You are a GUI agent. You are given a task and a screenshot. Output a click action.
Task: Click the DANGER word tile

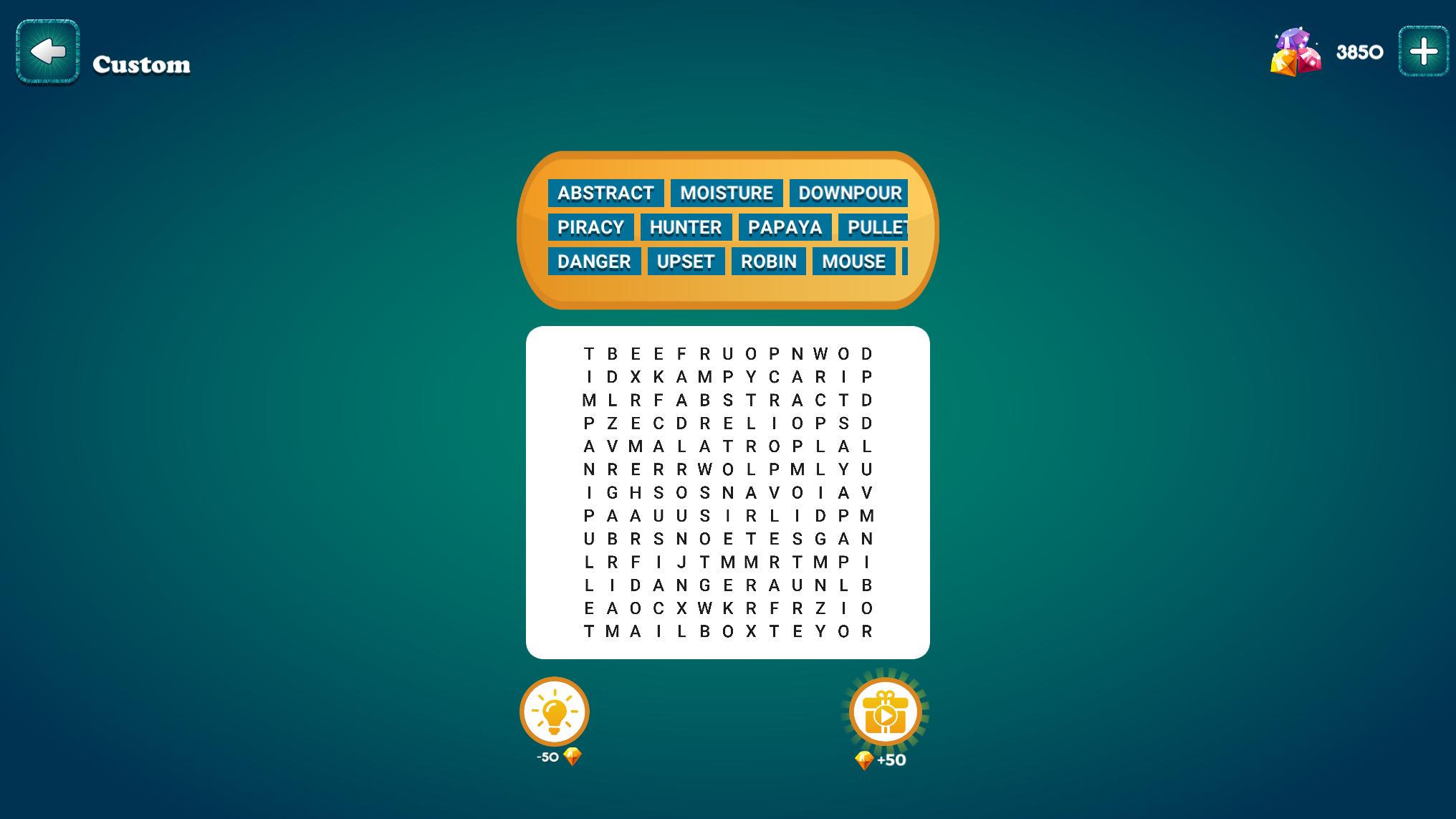click(x=593, y=261)
